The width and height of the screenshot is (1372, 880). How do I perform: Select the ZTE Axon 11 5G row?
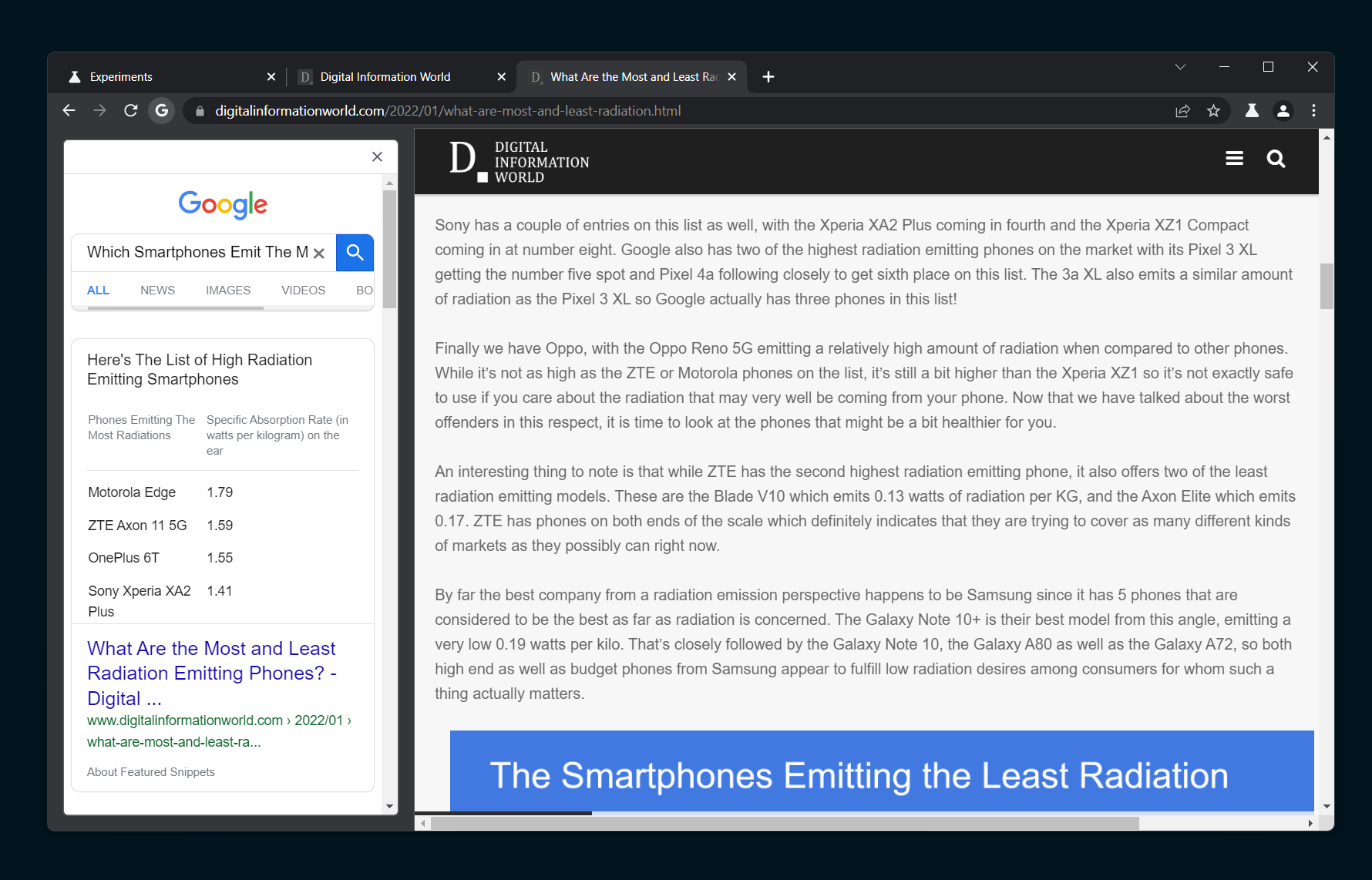click(x=223, y=526)
